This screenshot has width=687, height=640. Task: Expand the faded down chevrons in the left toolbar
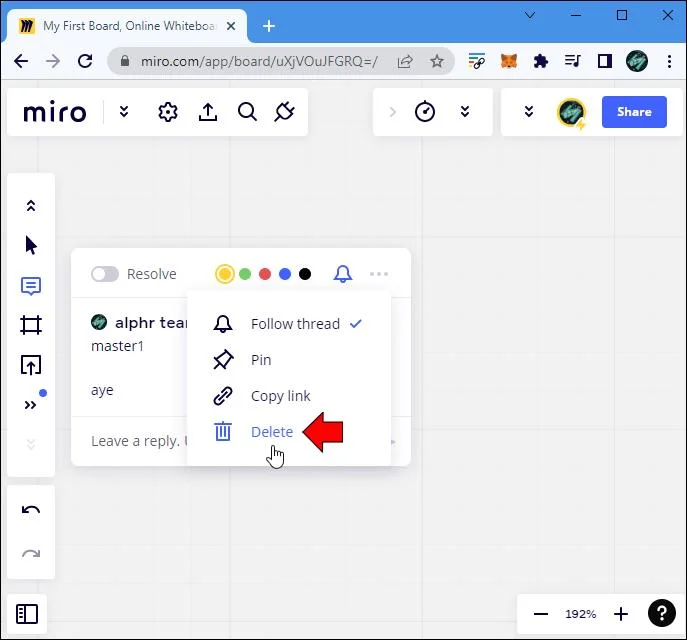31,445
